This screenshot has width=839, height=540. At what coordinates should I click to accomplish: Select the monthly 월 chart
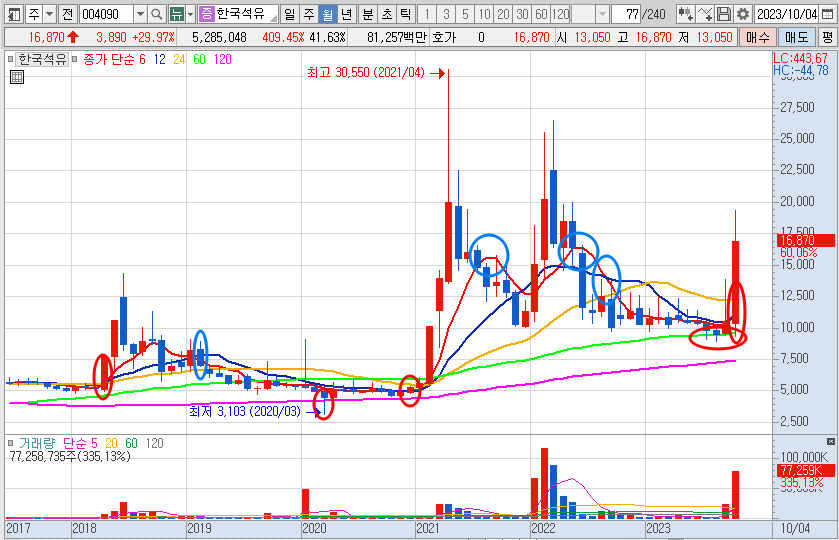tap(327, 14)
